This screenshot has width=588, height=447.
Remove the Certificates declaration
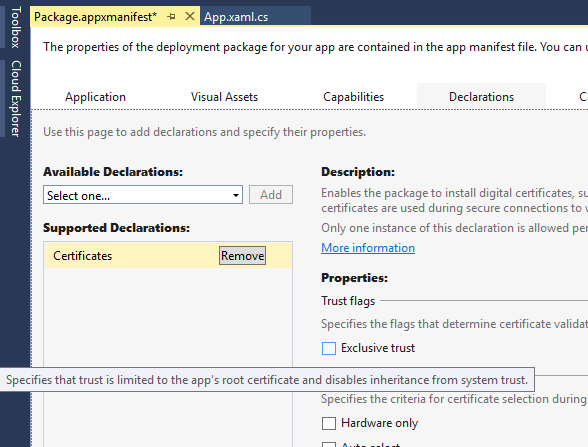point(242,255)
